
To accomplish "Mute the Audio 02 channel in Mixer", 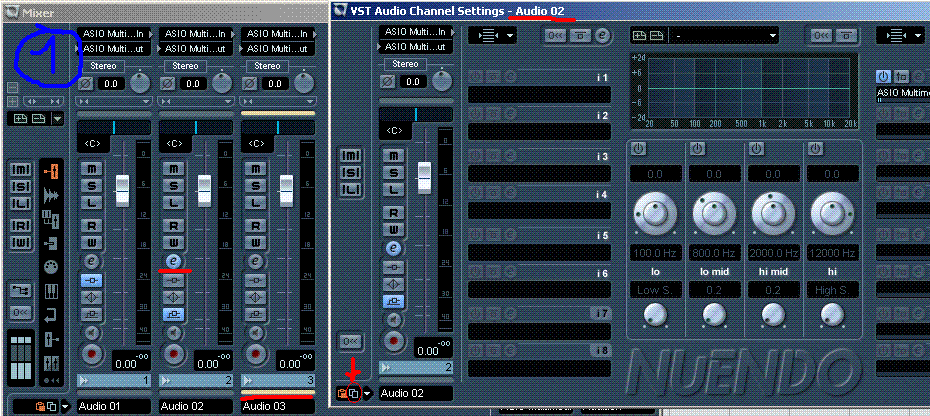I will pos(173,169).
